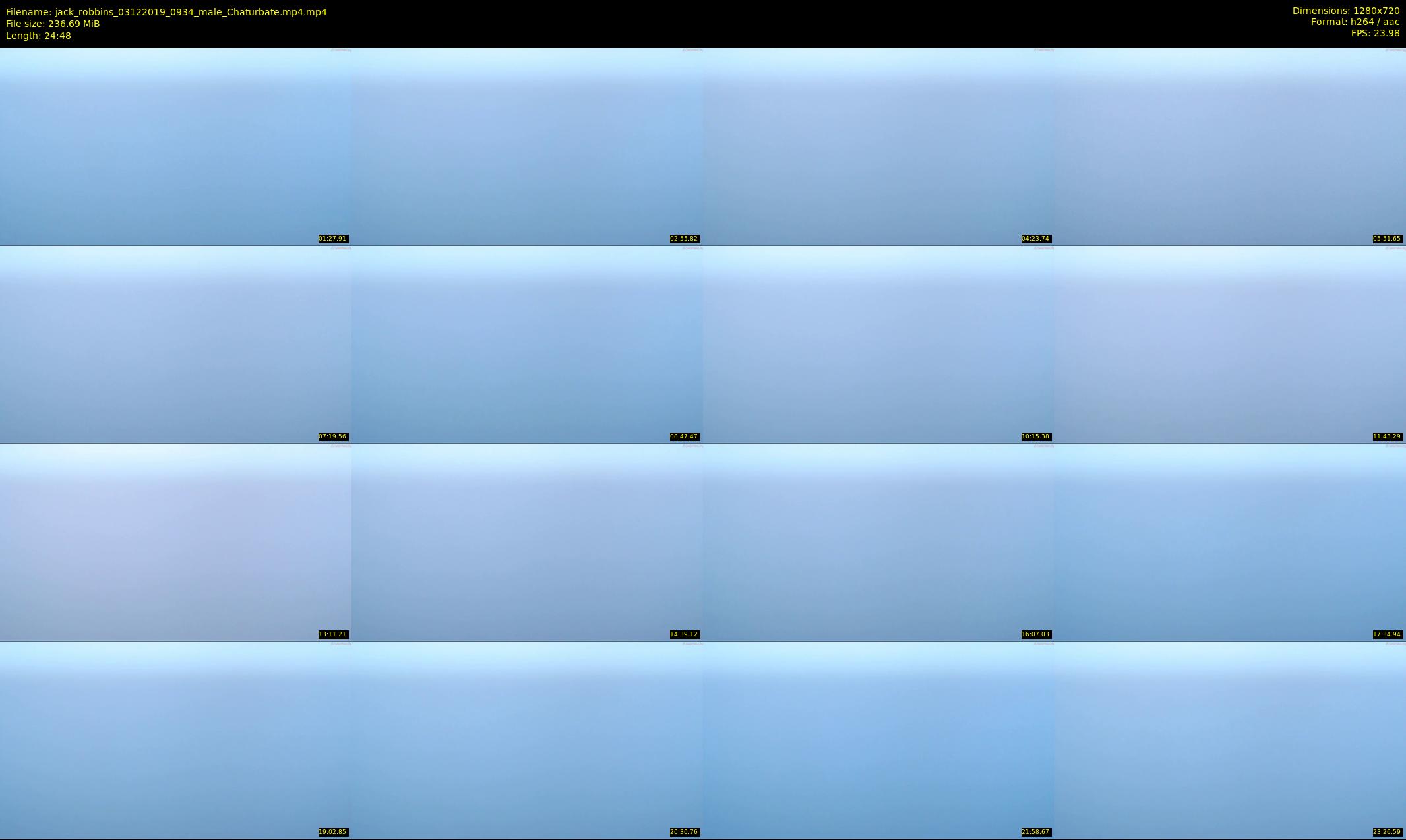Image resolution: width=1406 pixels, height=840 pixels.
Task: Click the thumbnail marked 13:11.21
Action: [x=175, y=542]
